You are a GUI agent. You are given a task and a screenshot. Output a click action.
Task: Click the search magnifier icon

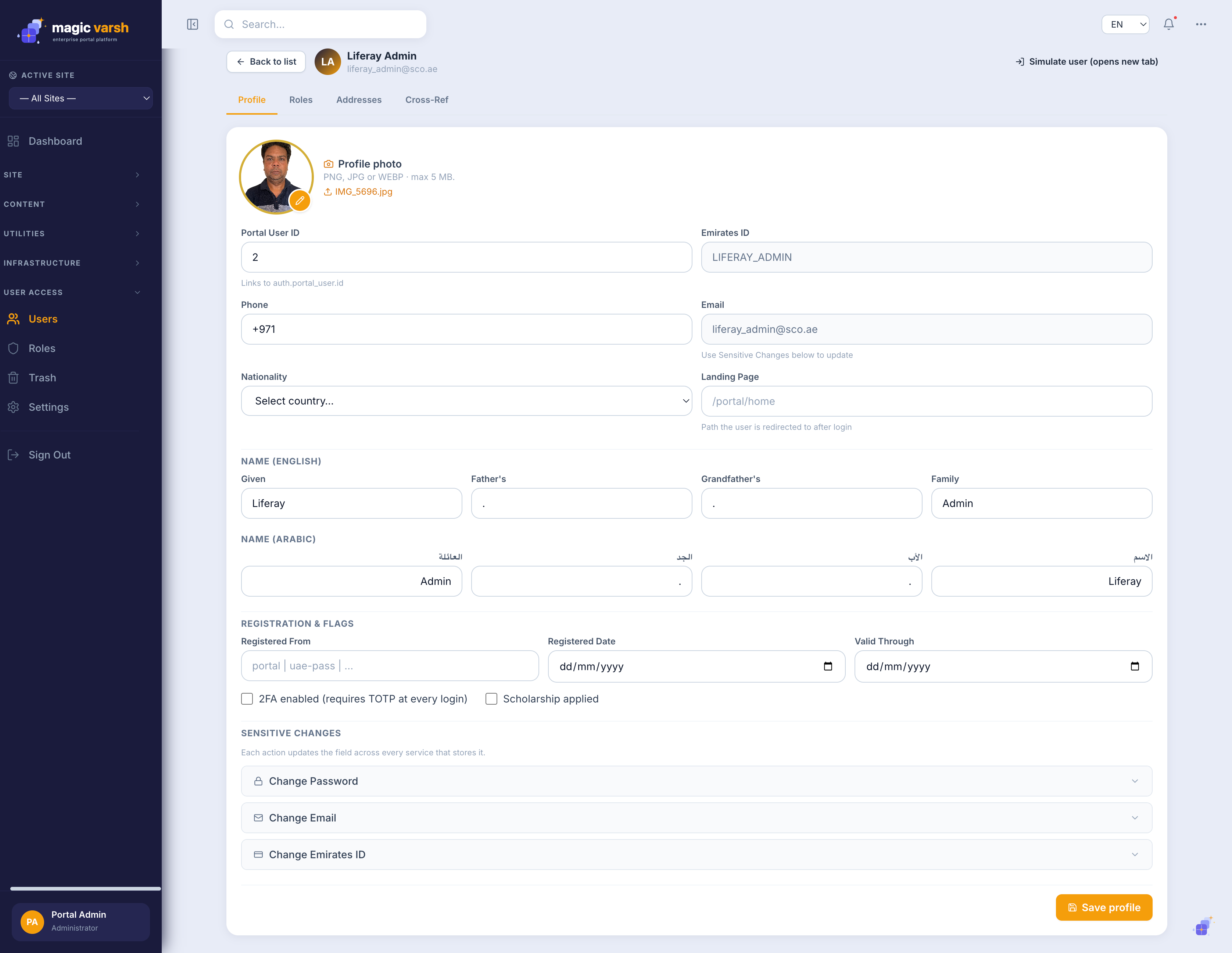[x=229, y=24]
